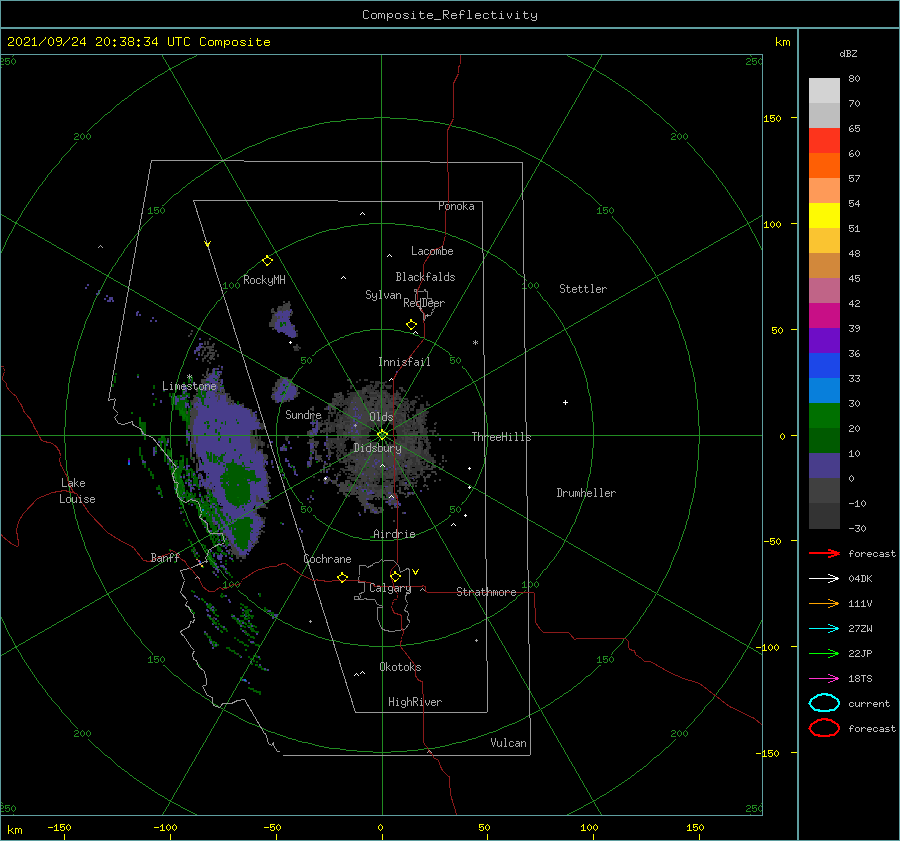
Task: Click the Composite_Reflectivity title
Action: click(x=449, y=15)
